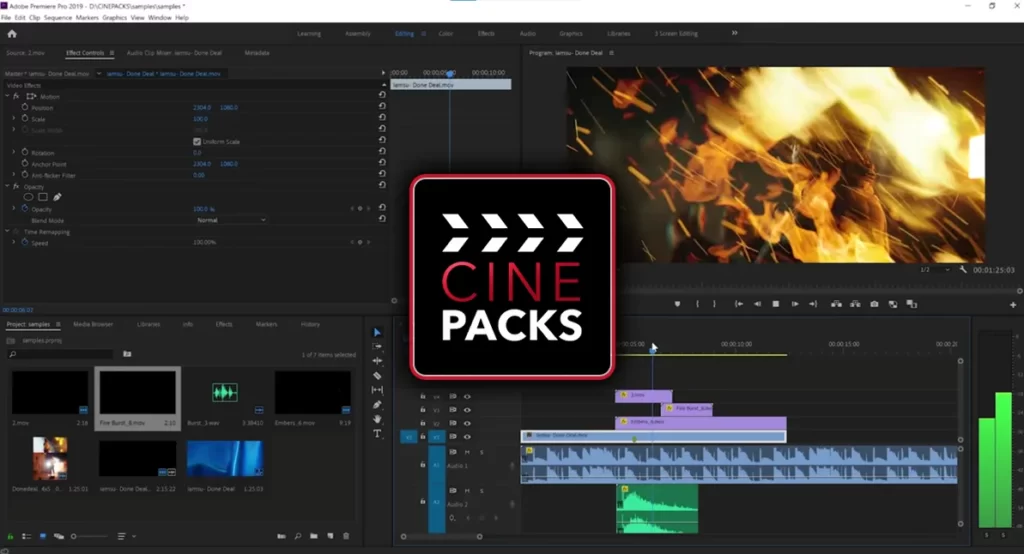
Task: Open the Markers menu
Action: (87, 18)
